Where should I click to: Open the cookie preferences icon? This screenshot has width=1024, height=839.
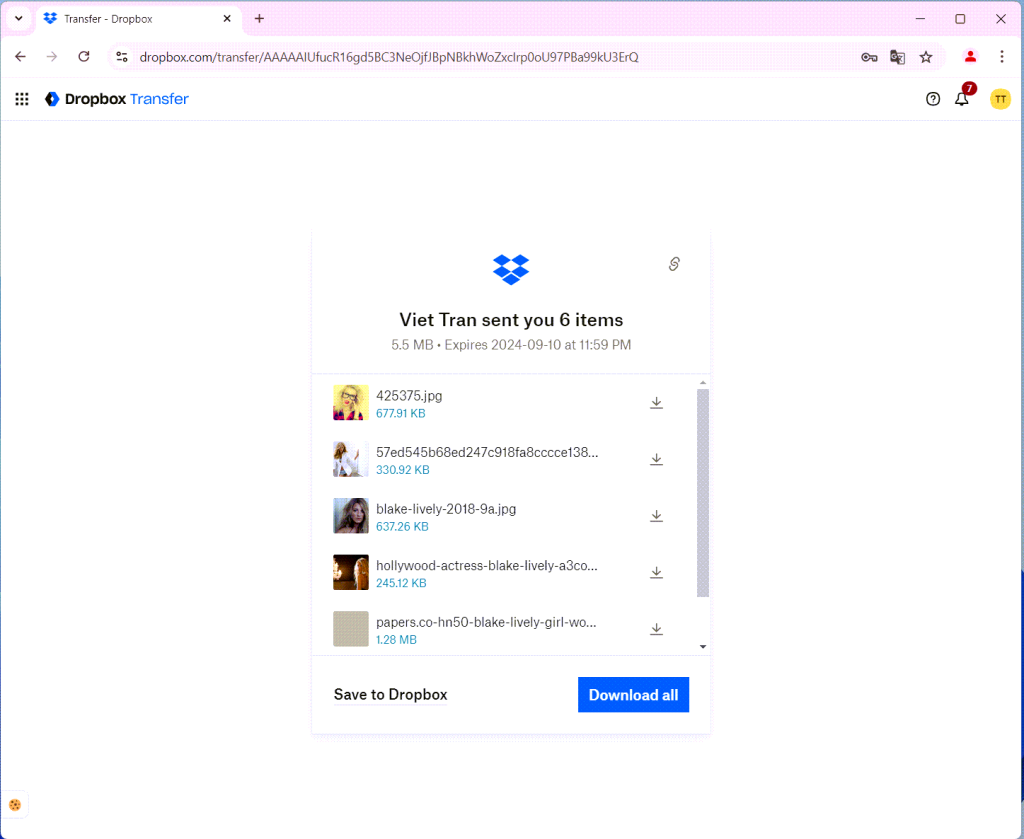coord(15,805)
